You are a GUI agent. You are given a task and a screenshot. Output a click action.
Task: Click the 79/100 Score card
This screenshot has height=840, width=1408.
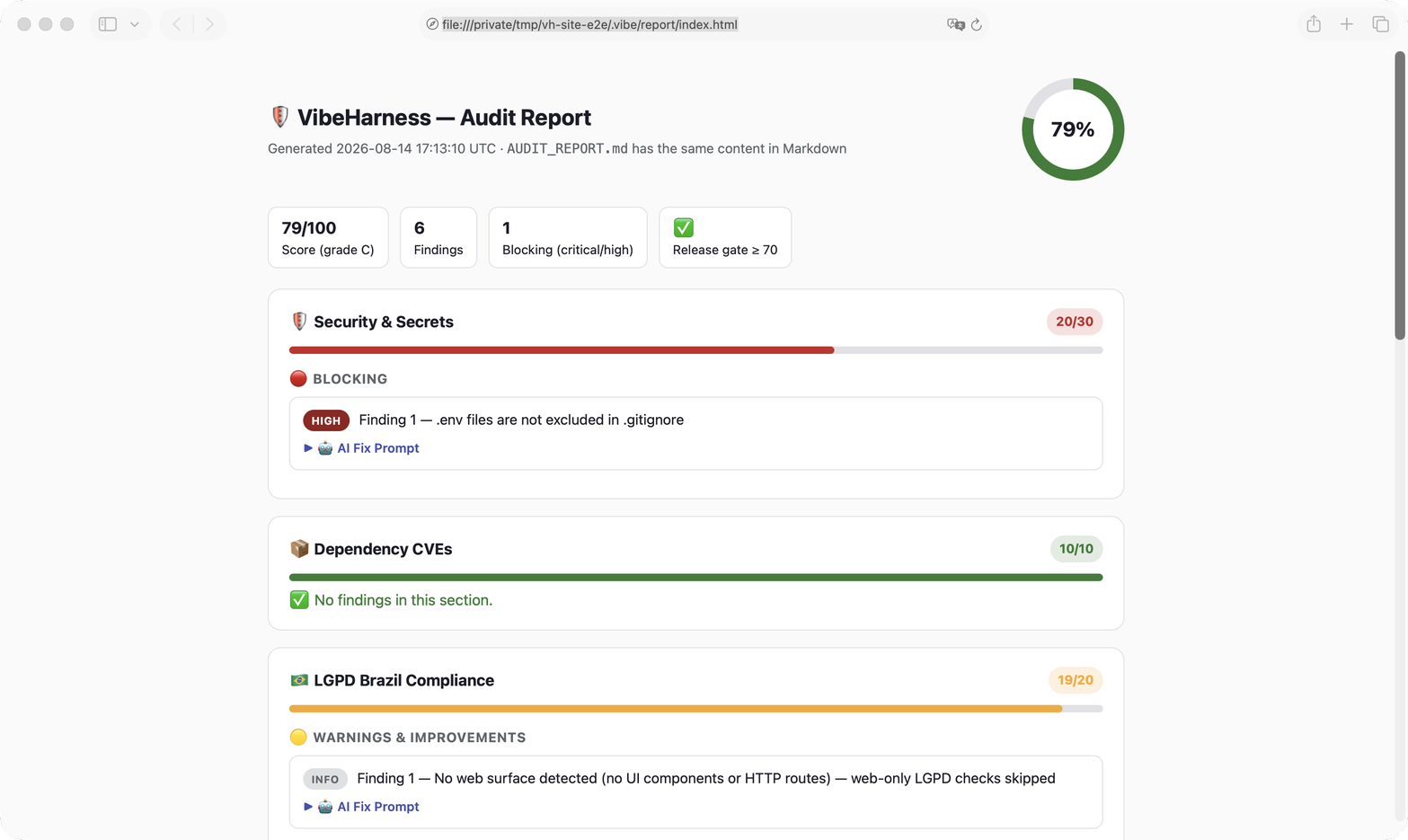pos(328,237)
